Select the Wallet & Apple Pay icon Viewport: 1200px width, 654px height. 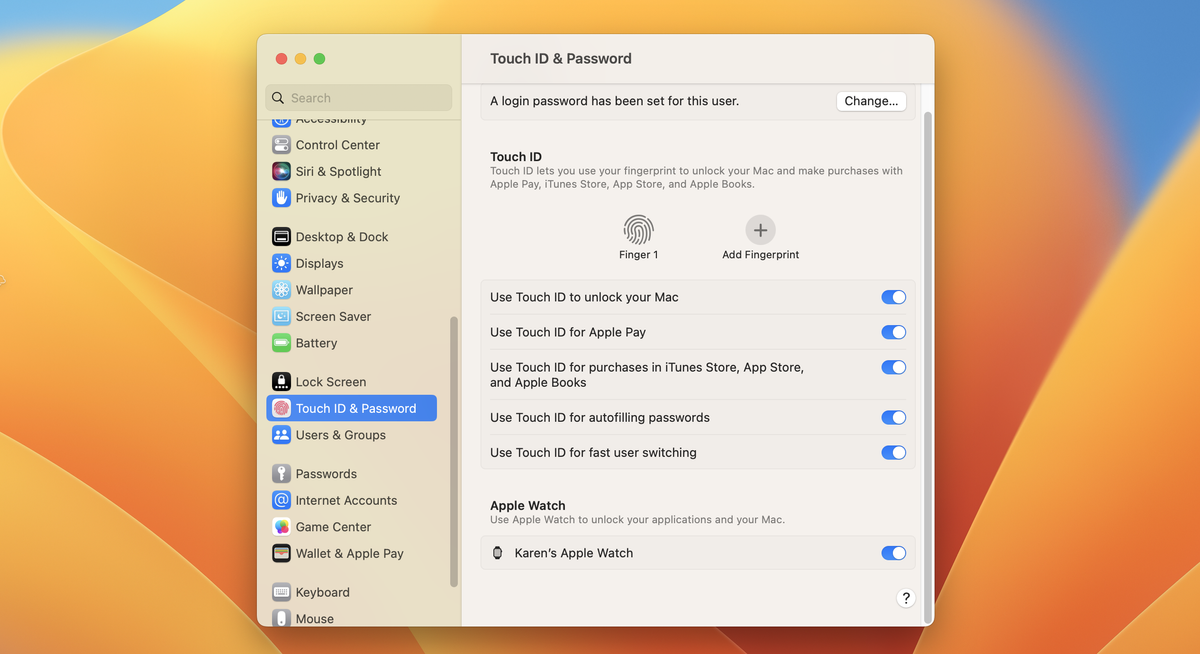(281, 553)
